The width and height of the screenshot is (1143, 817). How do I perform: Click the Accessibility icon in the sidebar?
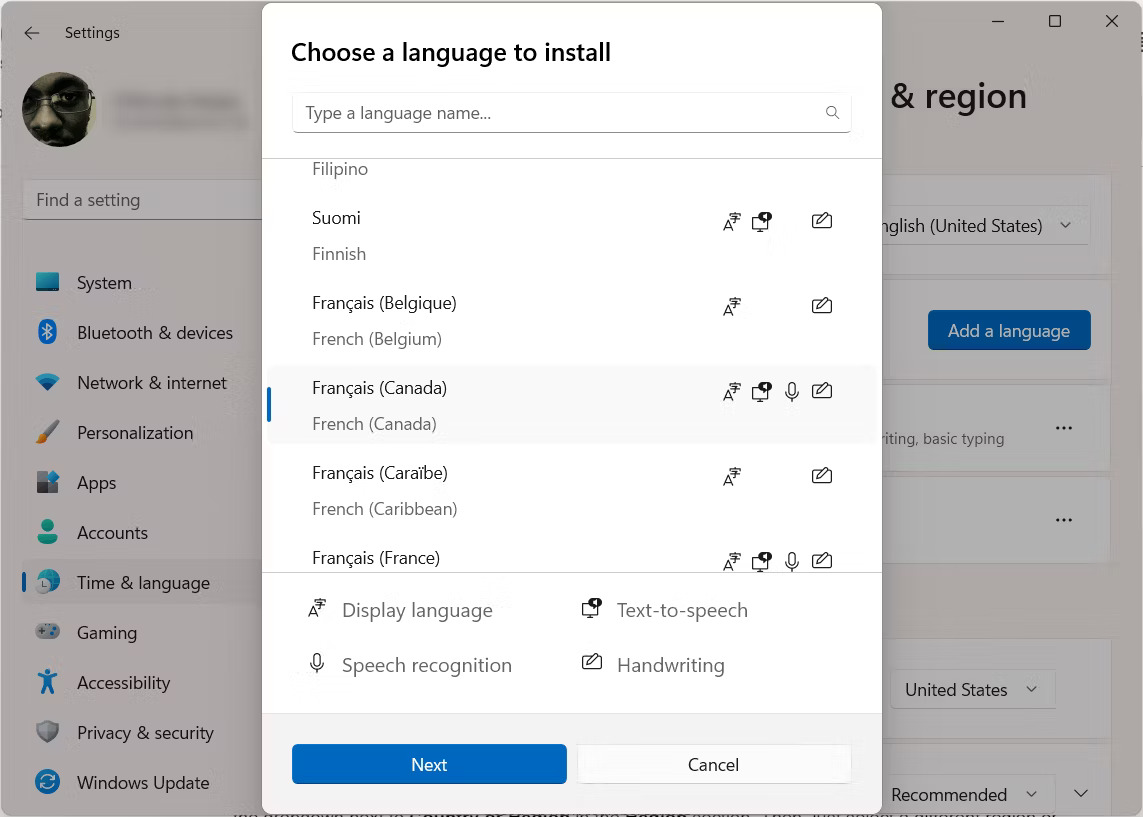point(47,682)
